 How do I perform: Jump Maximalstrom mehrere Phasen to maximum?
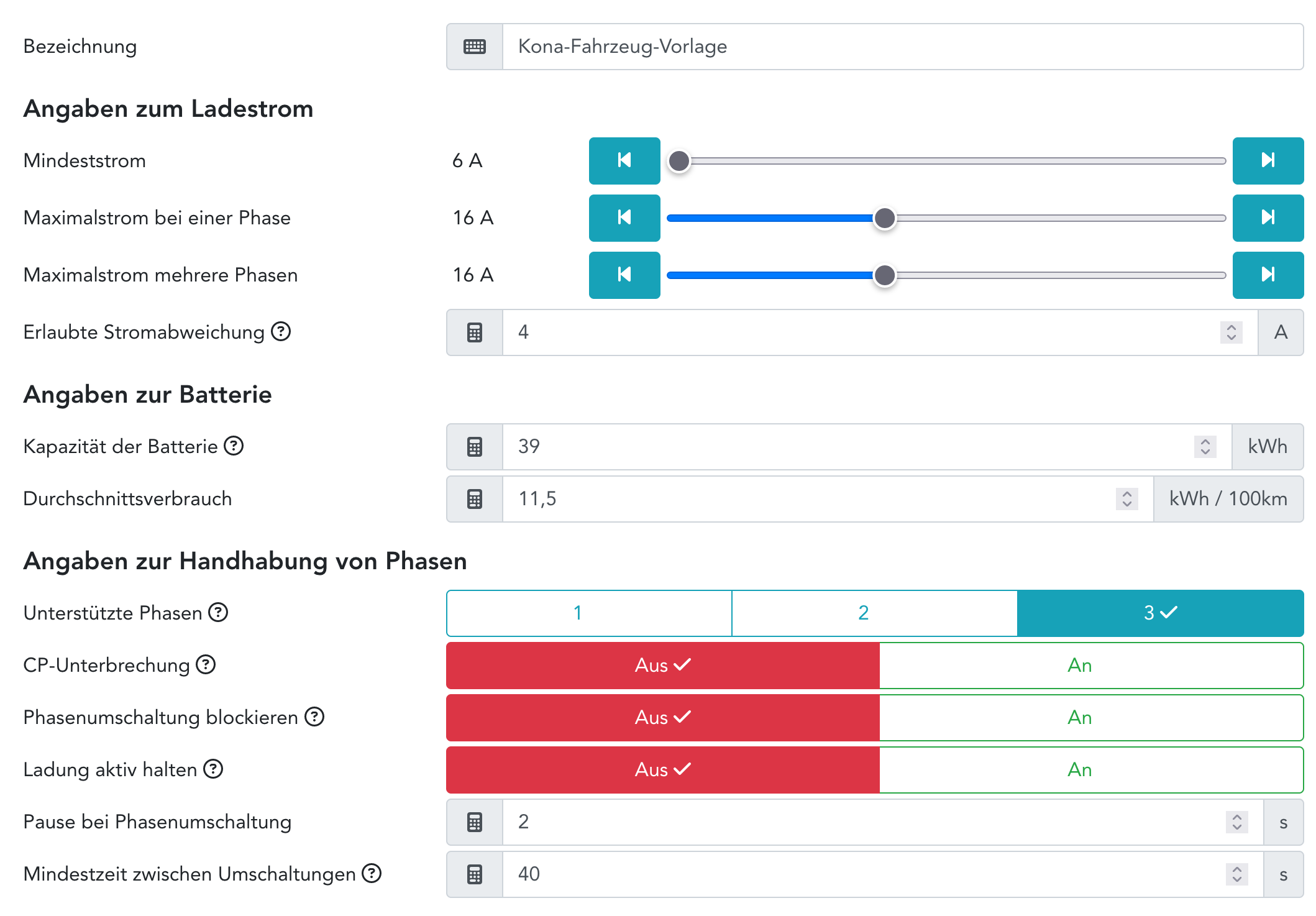pyautogui.click(x=1268, y=275)
